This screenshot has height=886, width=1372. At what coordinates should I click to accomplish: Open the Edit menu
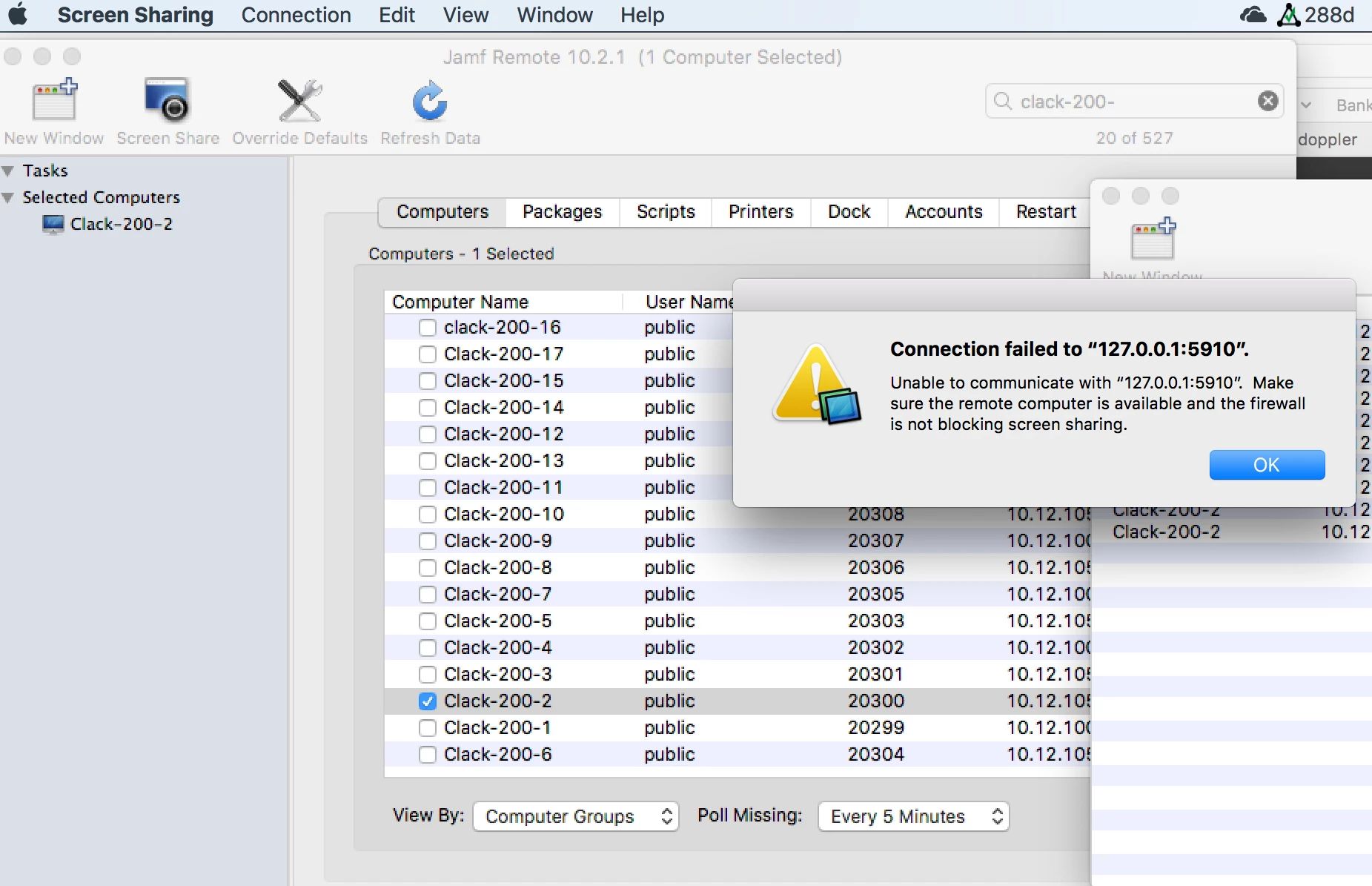[x=397, y=15]
